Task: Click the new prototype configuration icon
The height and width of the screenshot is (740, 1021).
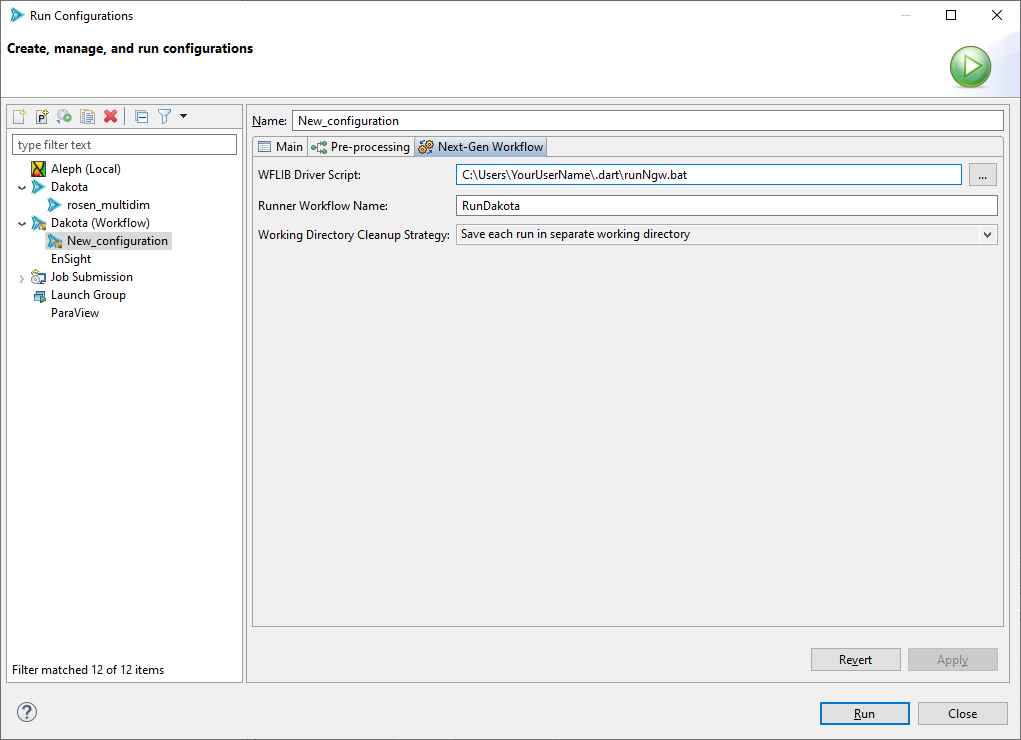Action: pos(41,116)
